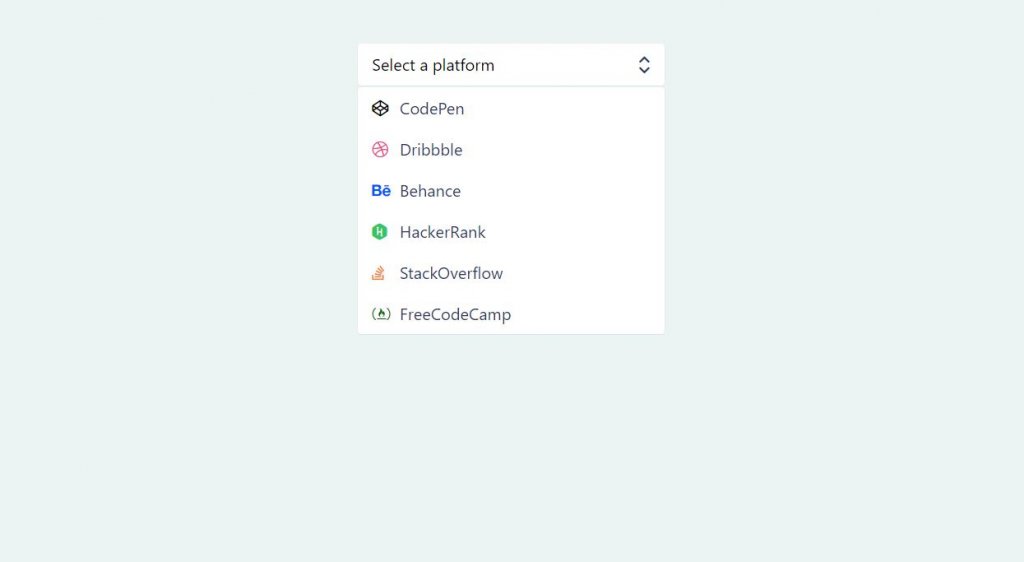
Task: Pick the FreeCodeCamp text option
Action: pos(455,315)
